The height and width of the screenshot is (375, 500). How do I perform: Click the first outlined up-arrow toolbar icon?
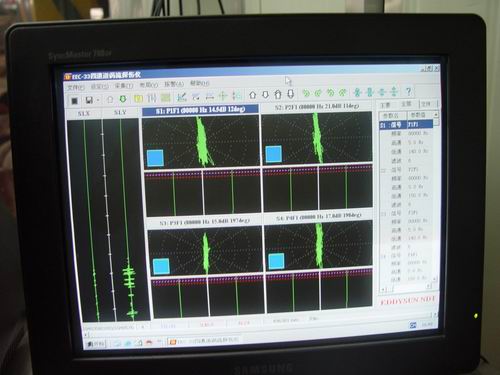[x=253, y=95]
